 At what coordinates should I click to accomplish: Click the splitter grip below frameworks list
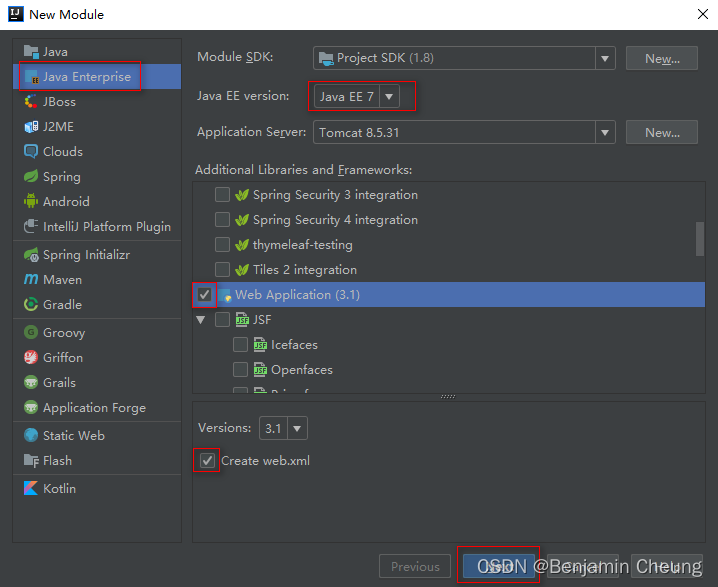tap(448, 397)
